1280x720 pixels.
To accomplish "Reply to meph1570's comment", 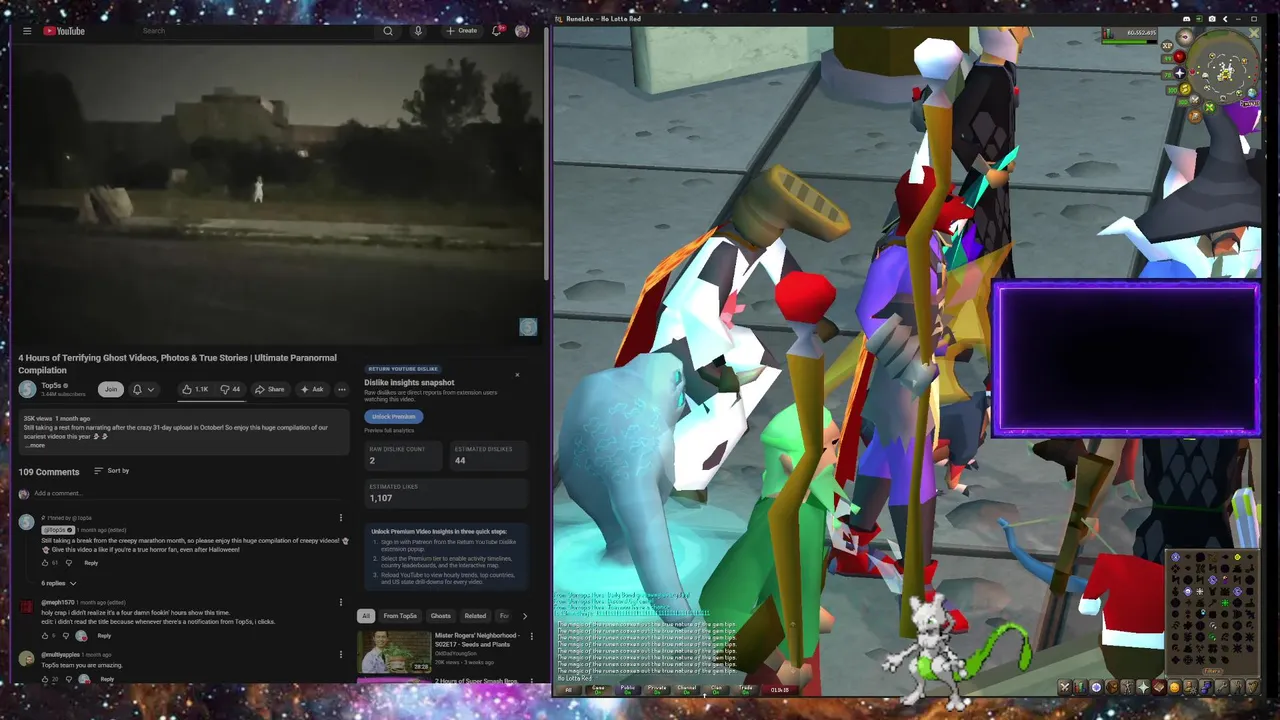I will [104, 635].
